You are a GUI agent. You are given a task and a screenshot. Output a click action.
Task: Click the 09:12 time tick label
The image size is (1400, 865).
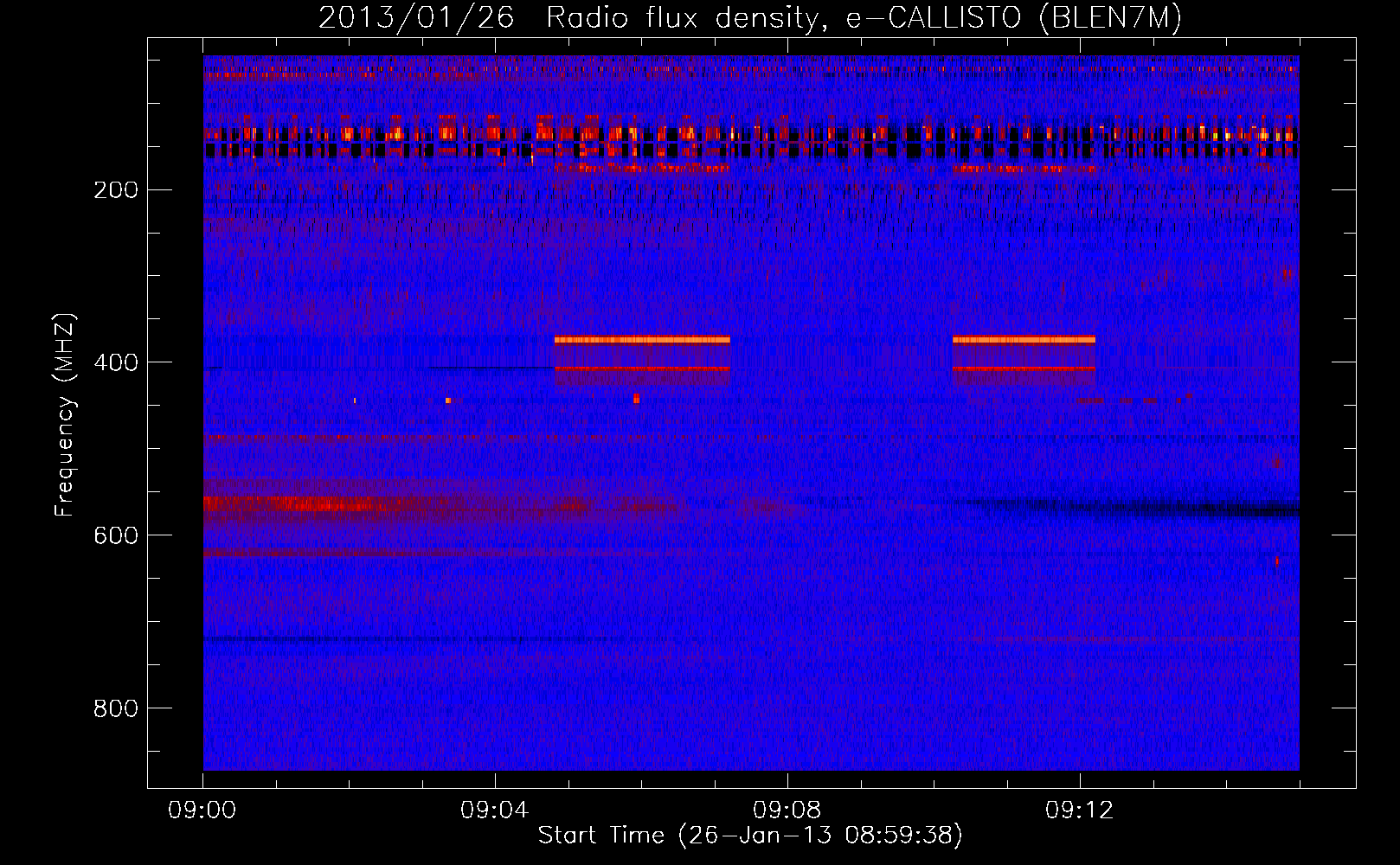coord(1080,811)
